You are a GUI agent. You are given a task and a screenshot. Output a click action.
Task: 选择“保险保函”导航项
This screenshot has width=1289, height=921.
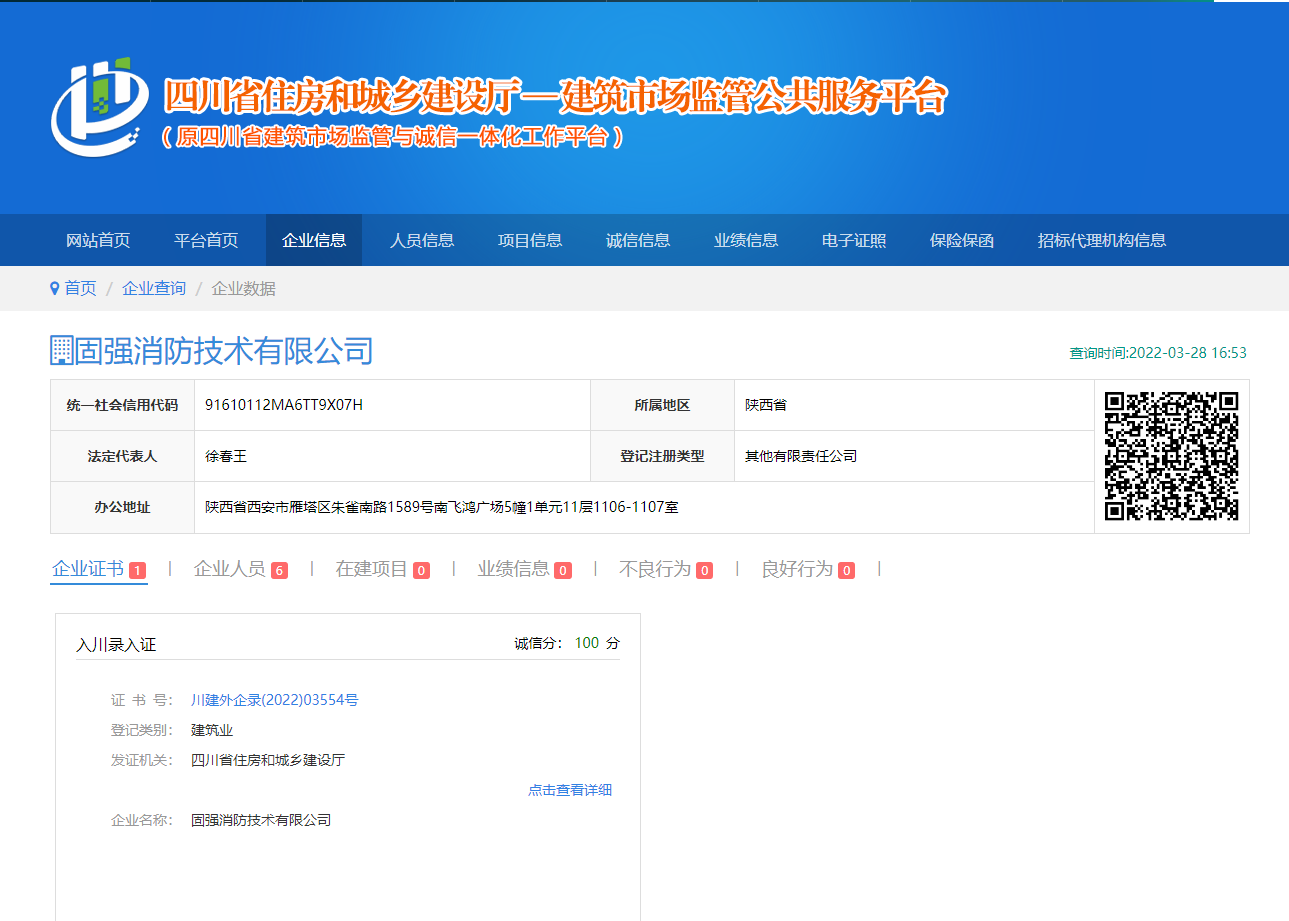point(961,240)
